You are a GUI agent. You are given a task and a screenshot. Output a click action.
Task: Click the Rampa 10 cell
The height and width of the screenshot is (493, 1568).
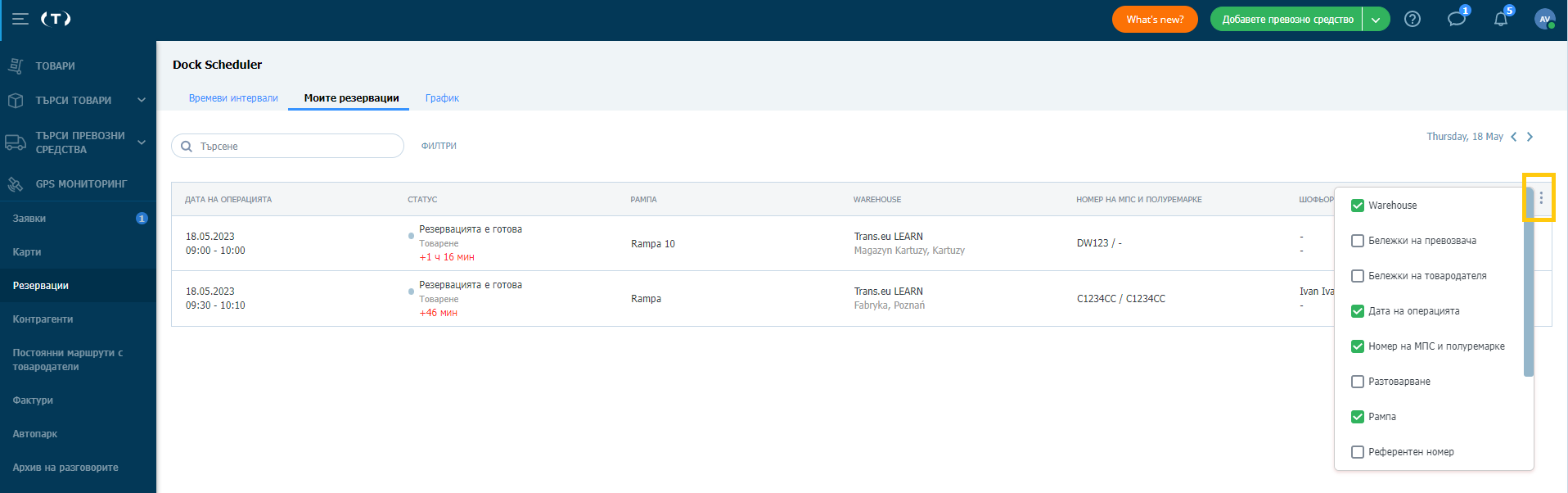[653, 244]
